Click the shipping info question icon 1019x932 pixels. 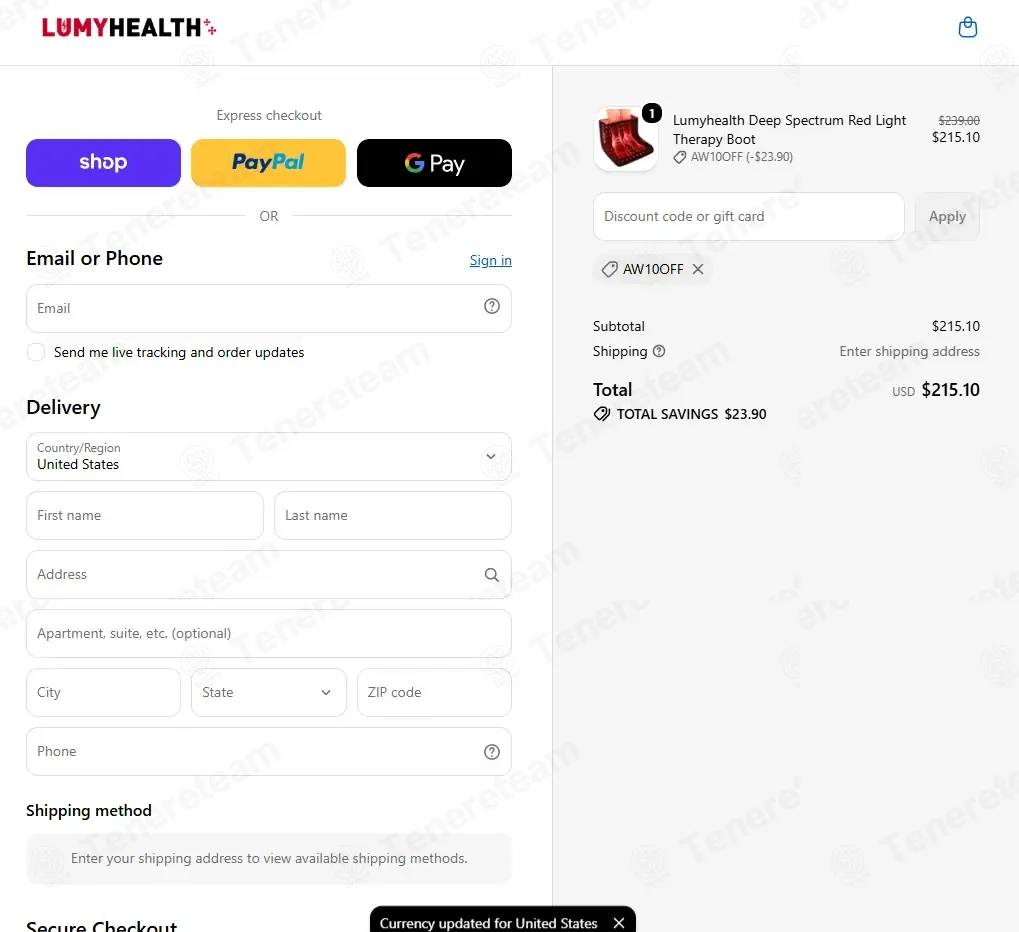659,351
